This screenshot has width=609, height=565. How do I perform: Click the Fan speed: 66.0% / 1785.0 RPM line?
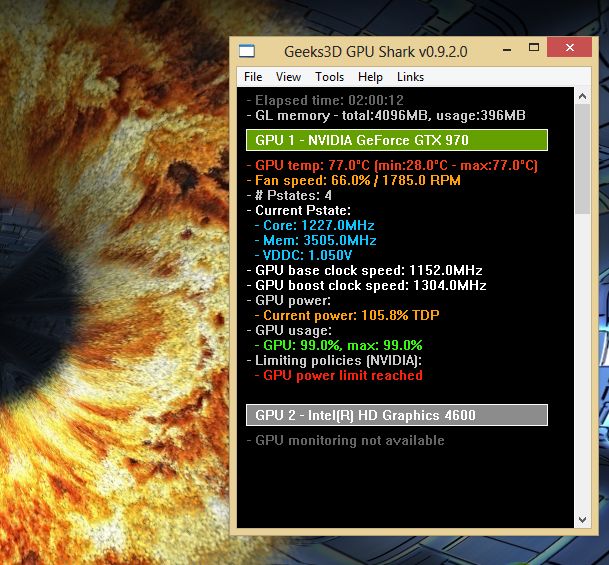coord(353,181)
